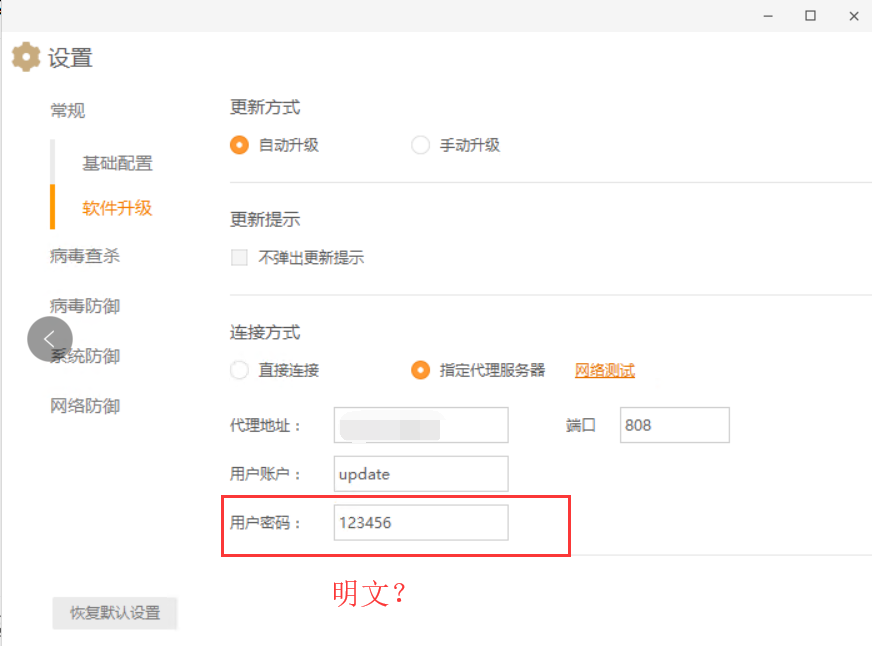Select the 自动升级 radio button
This screenshot has width=872, height=646.
click(x=238, y=144)
